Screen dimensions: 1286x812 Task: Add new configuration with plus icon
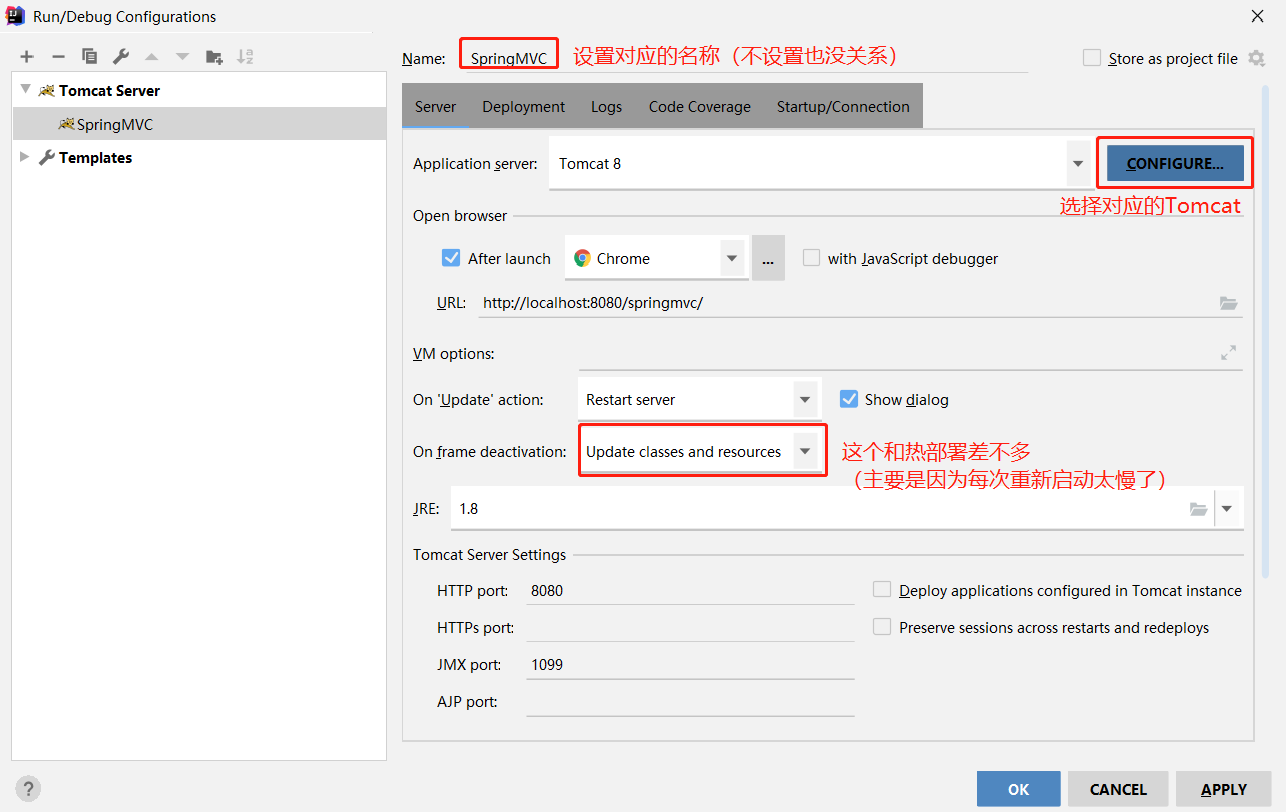[27, 57]
